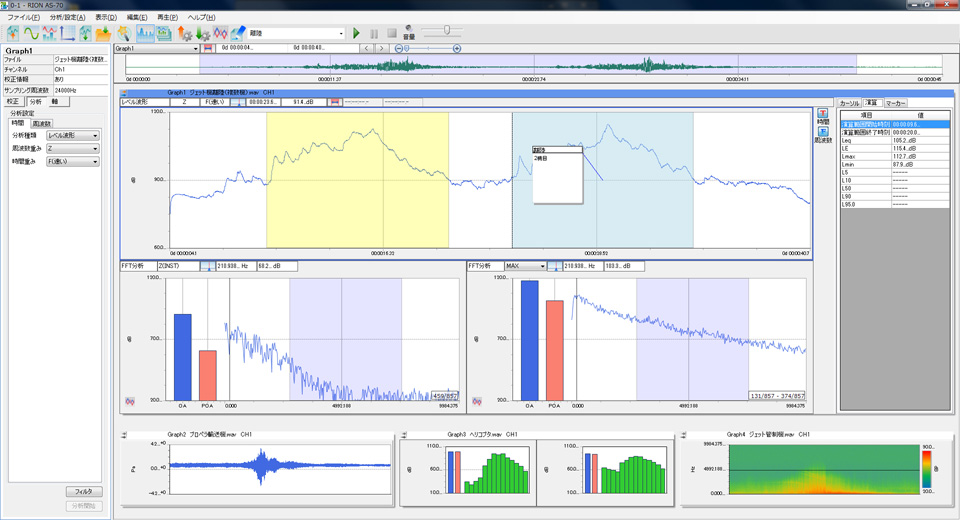Screen dimensions: 960x520
Task: Click the 周波数 icon beside level graph
Action: [823, 135]
